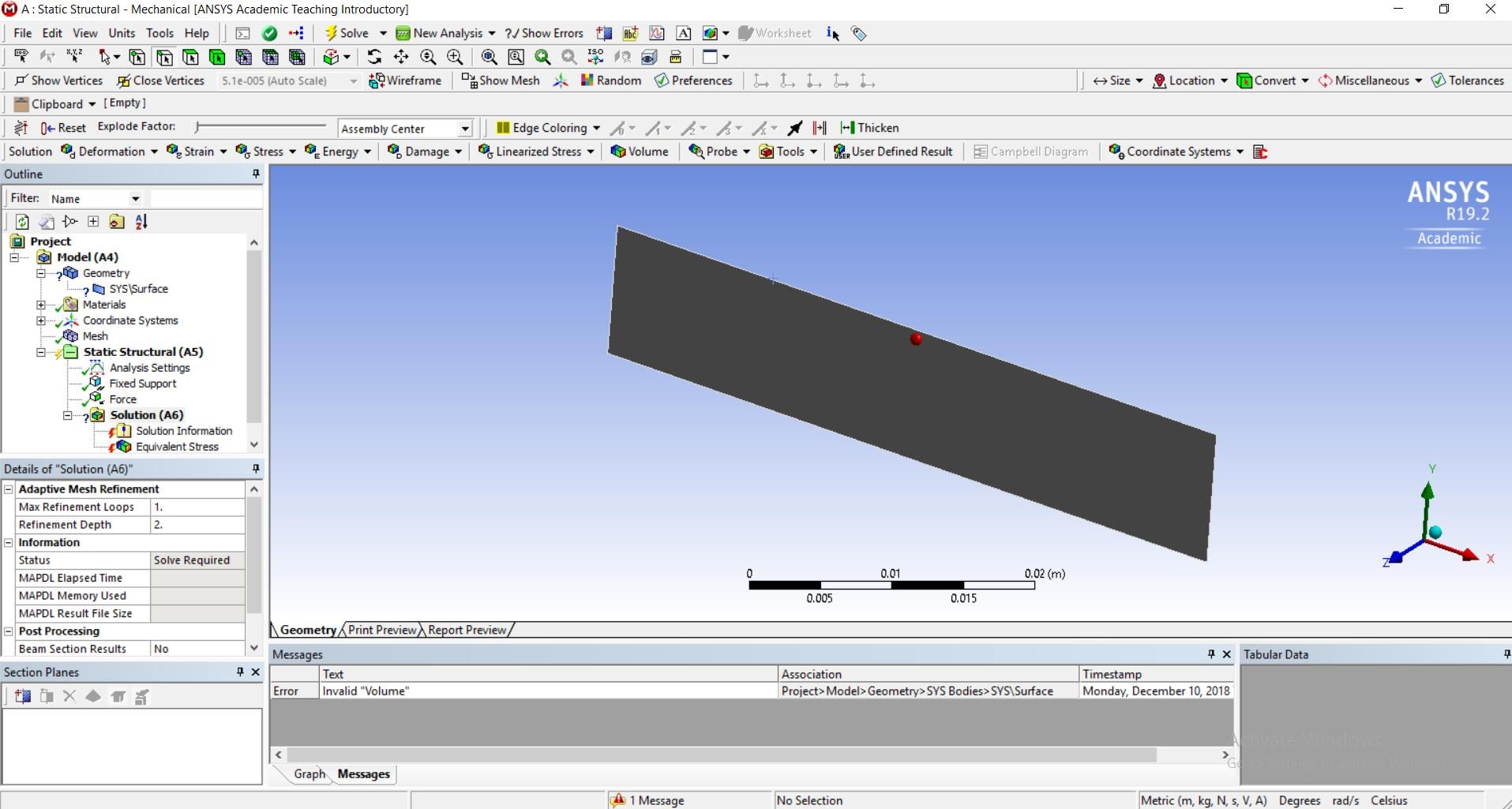Click the Solve toolbar button
Image resolution: width=1512 pixels, height=809 pixels.
(x=347, y=33)
